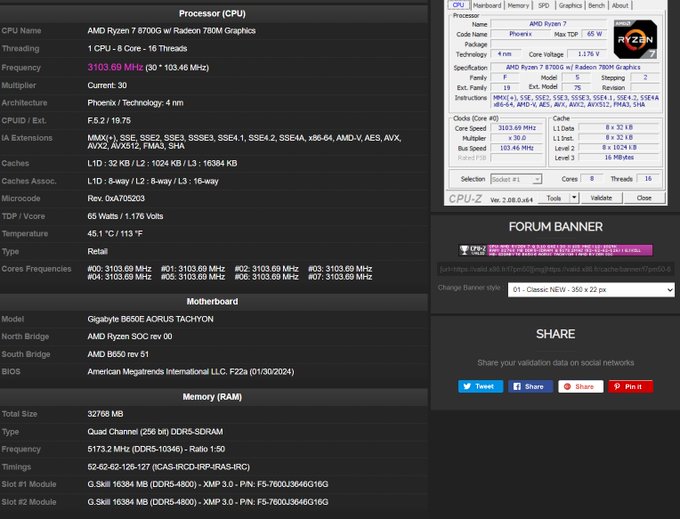Click the Pin it button

(x=631, y=386)
